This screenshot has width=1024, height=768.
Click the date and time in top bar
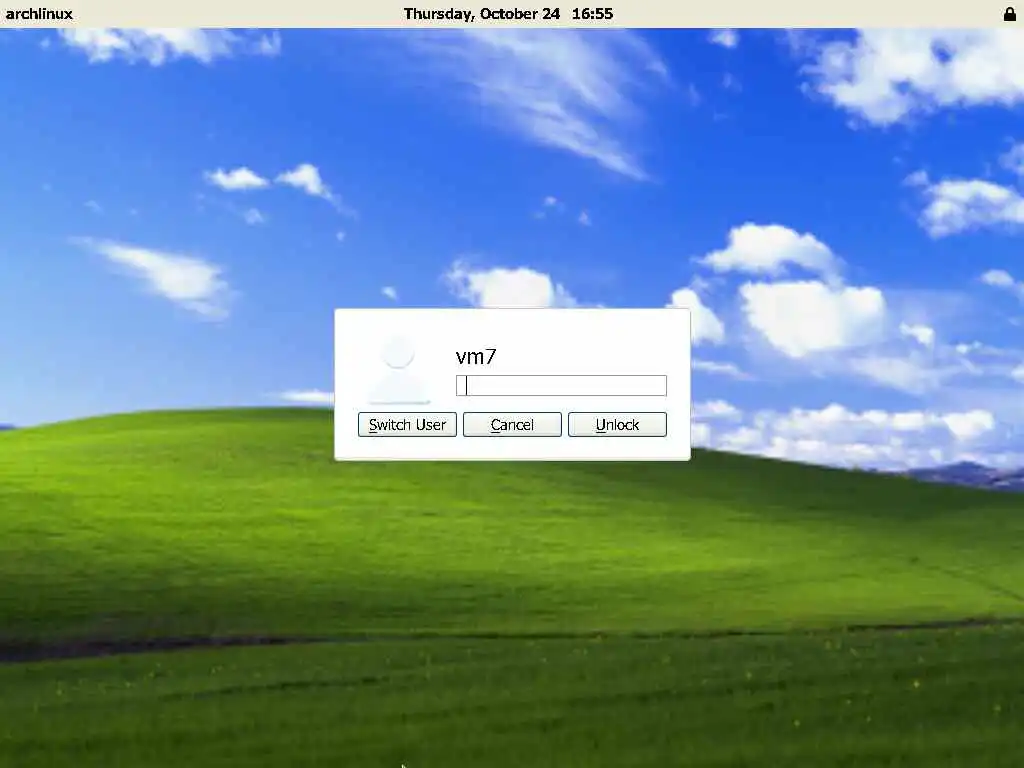[x=508, y=14]
